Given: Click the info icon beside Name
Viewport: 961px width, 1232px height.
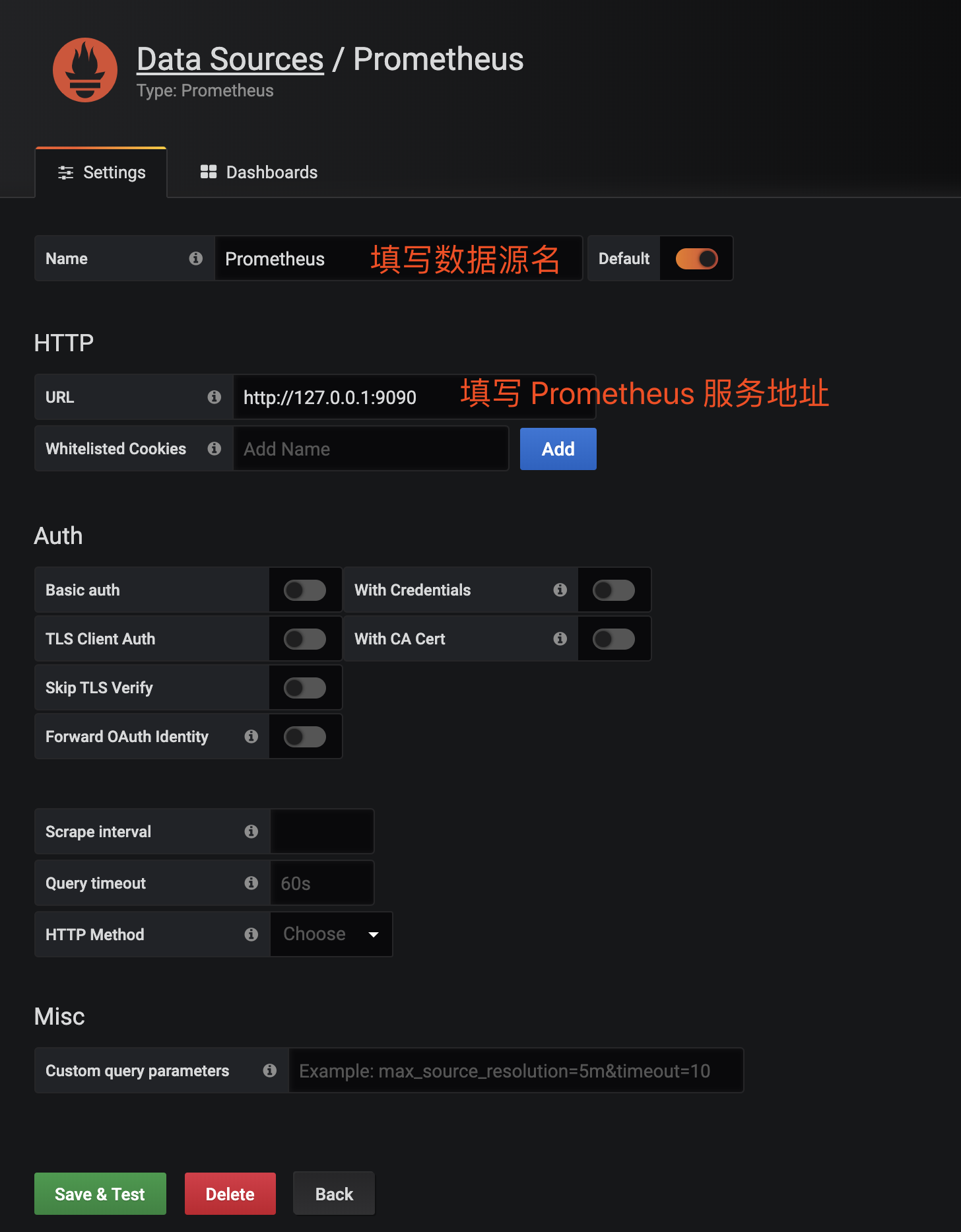Looking at the screenshot, I should click(x=195, y=258).
